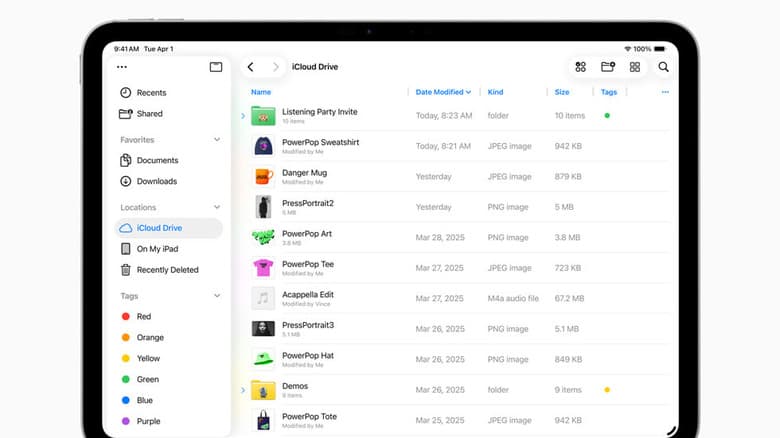Sort by Date Modified column
This screenshot has width=780, height=438.
pyautogui.click(x=443, y=92)
